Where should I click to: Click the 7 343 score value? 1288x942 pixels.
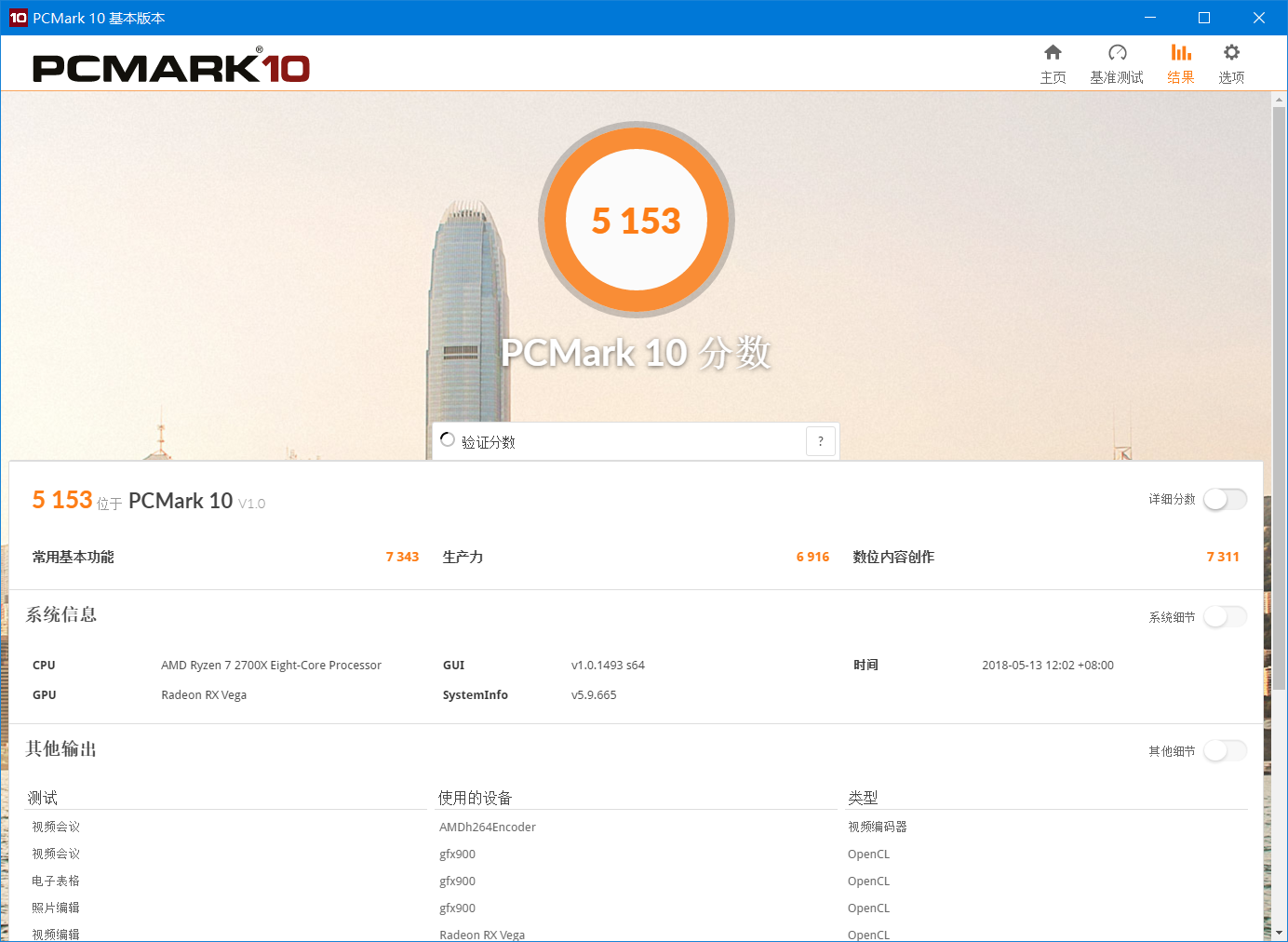pyautogui.click(x=402, y=557)
